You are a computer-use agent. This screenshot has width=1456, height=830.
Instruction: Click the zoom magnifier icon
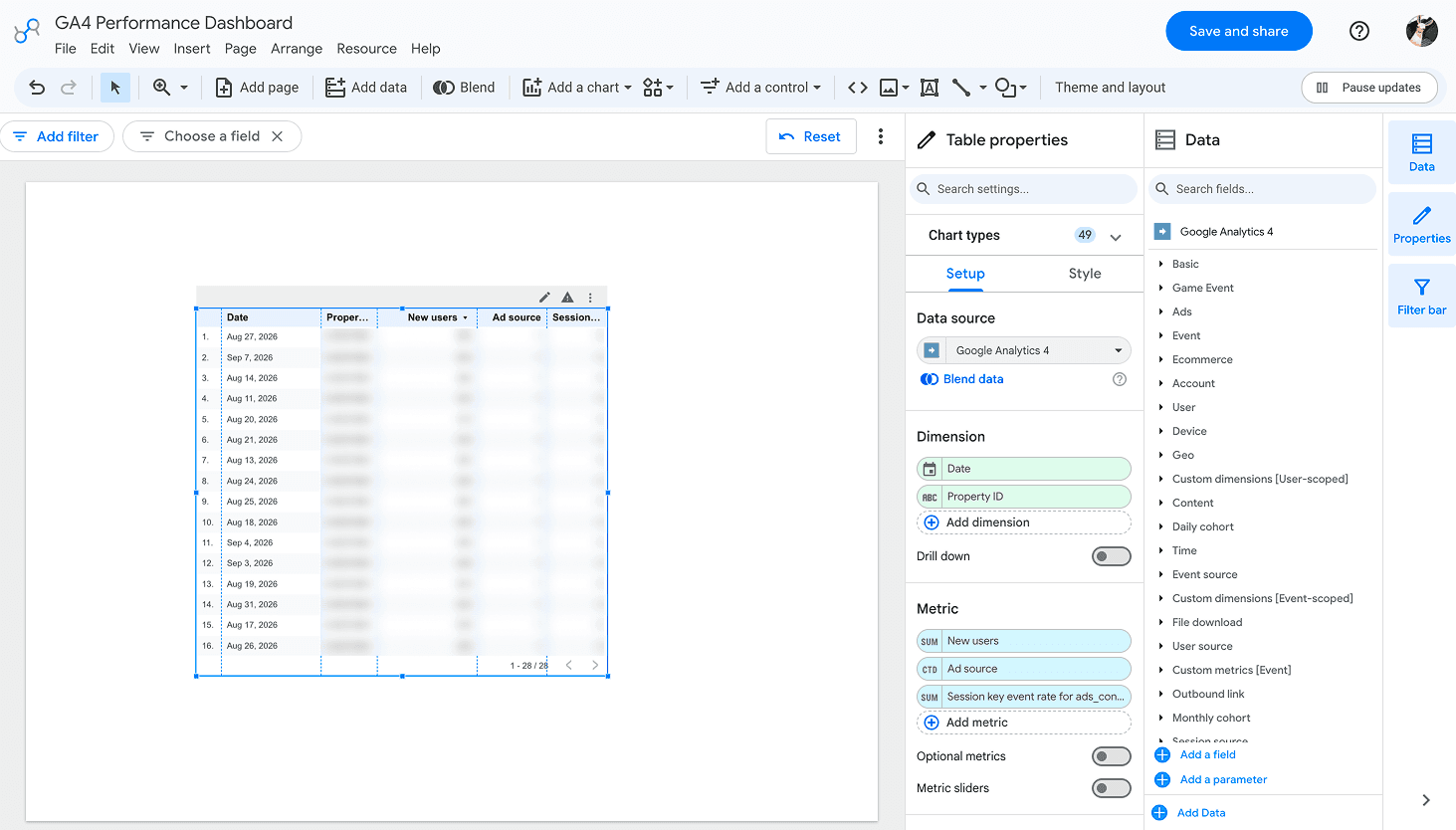click(x=161, y=88)
